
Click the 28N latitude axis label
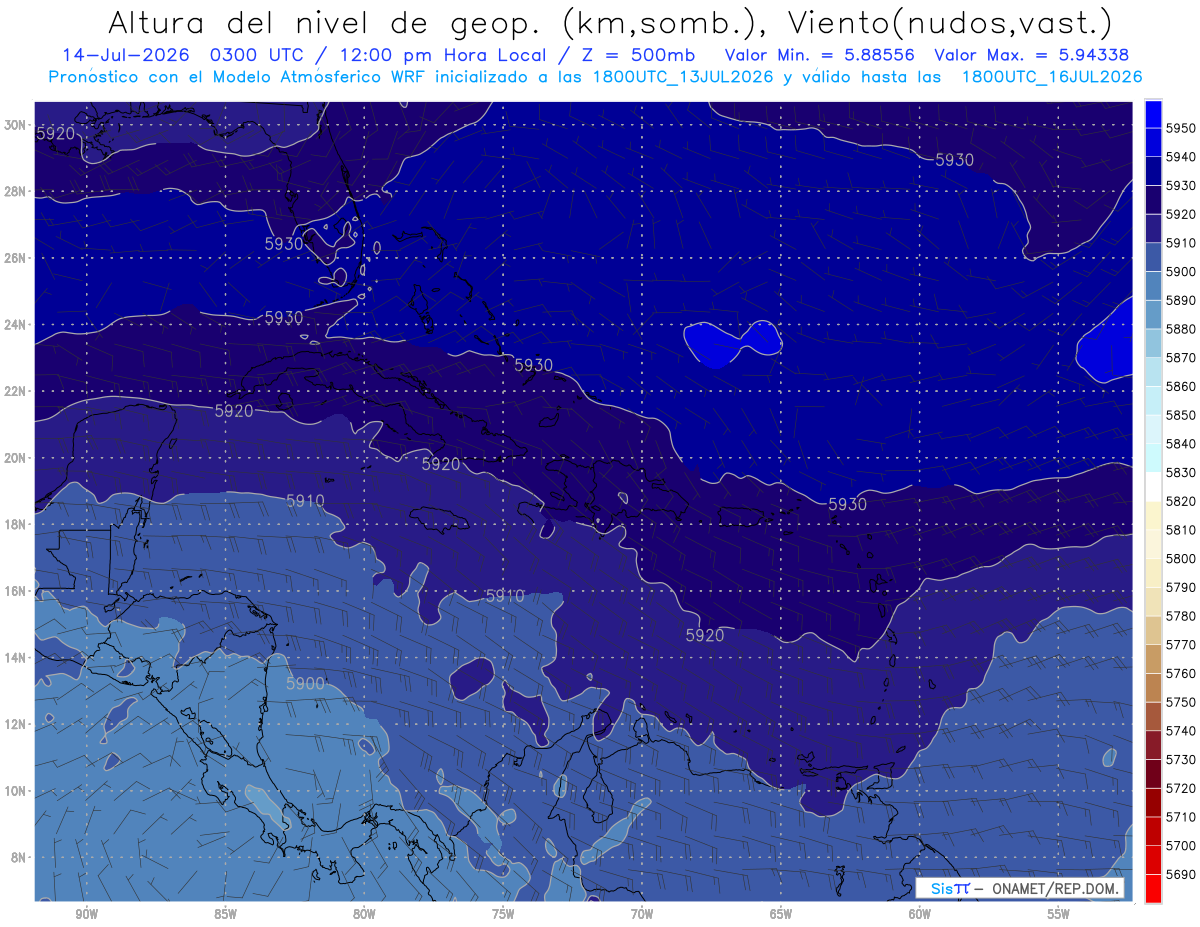pyautogui.click(x=15, y=191)
